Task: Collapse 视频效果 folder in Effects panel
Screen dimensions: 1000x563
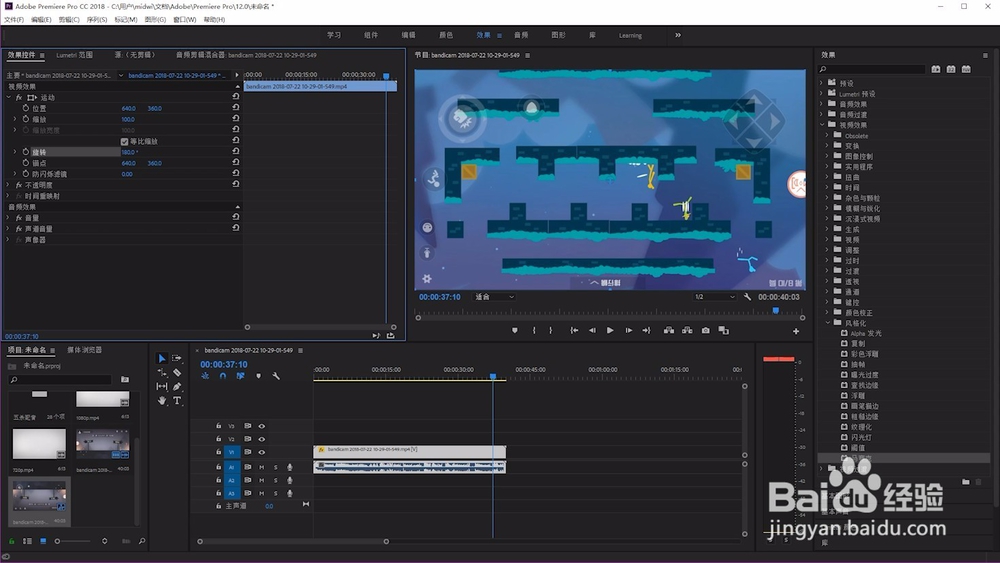Action: coord(822,125)
